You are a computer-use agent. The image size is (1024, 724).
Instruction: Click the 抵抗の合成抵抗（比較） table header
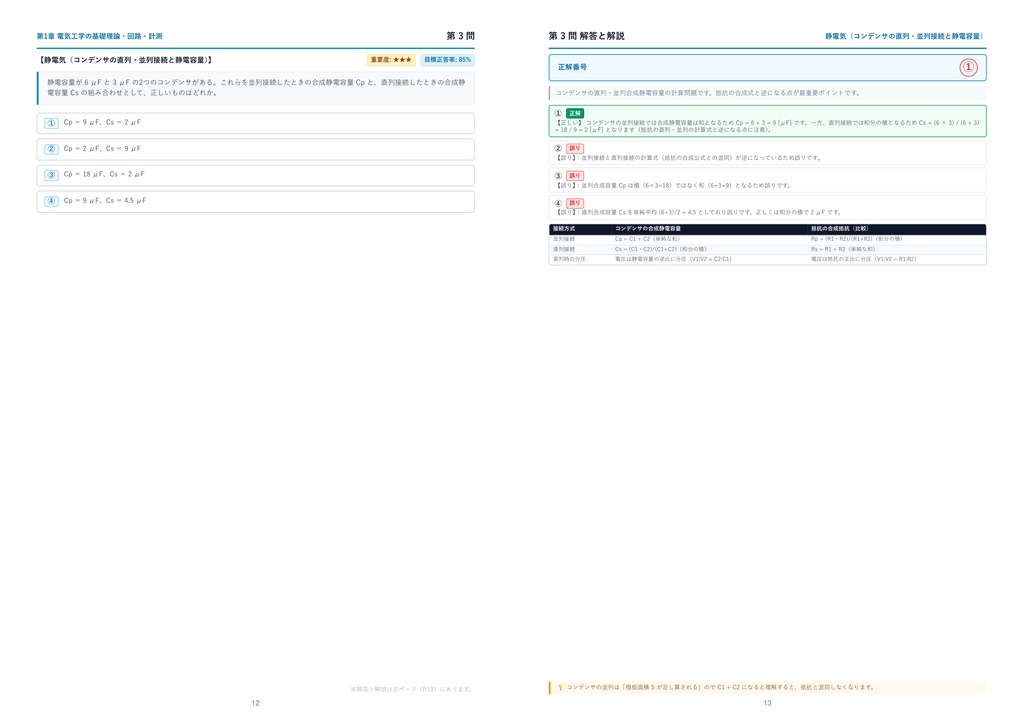[840, 229]
